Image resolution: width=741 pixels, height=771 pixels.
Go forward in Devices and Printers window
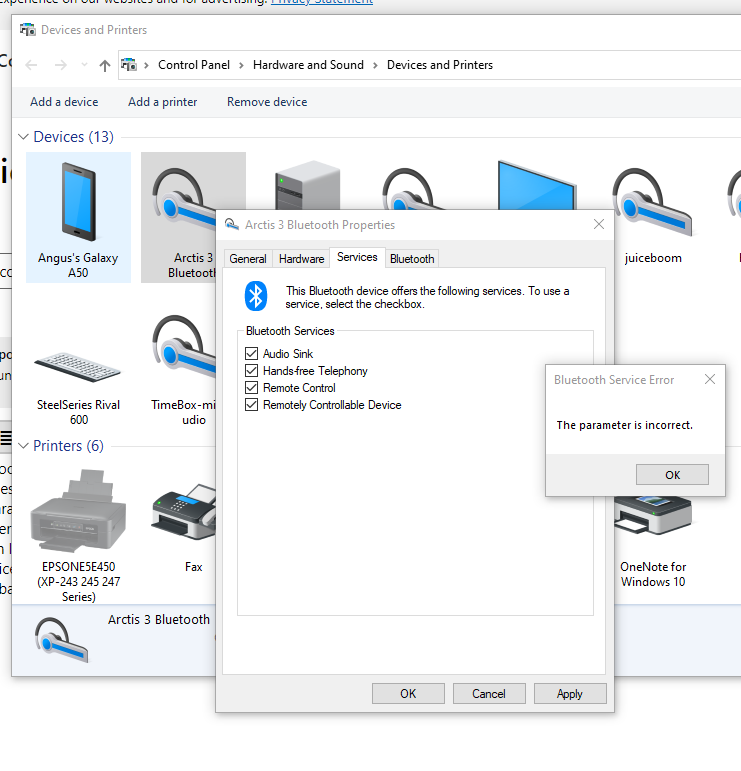pos(60,65)
